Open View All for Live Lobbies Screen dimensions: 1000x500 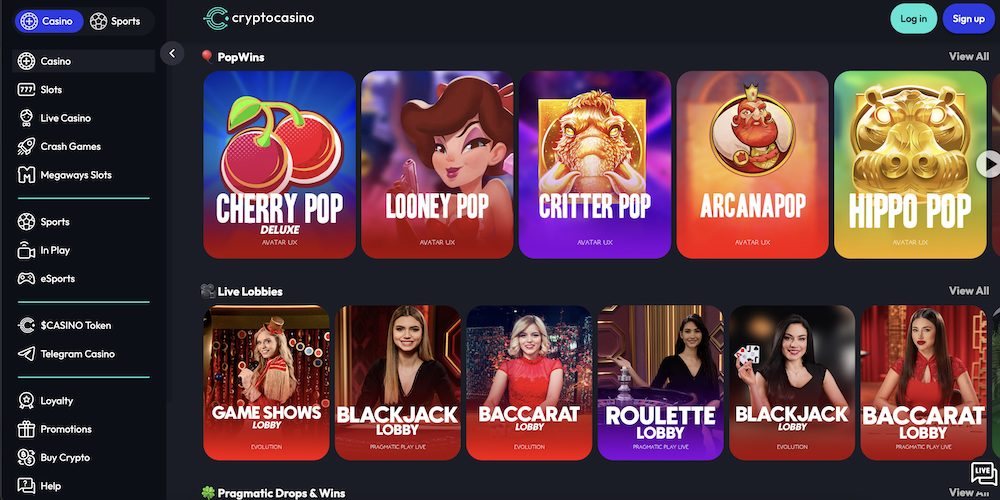[x=969, y=291]
